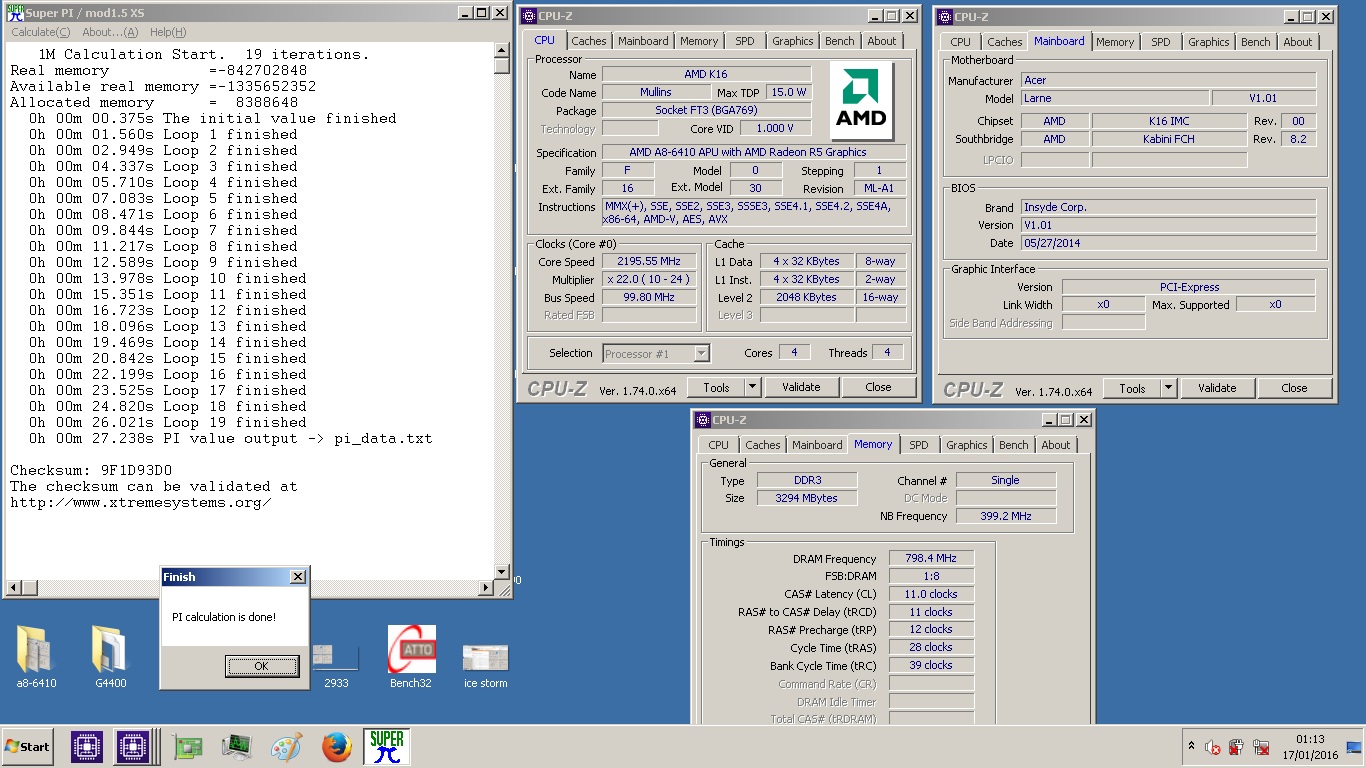Switch to Caches tab in CPU window
Image resolution: width=1366 pixels, height=768 pixels.
589,41
